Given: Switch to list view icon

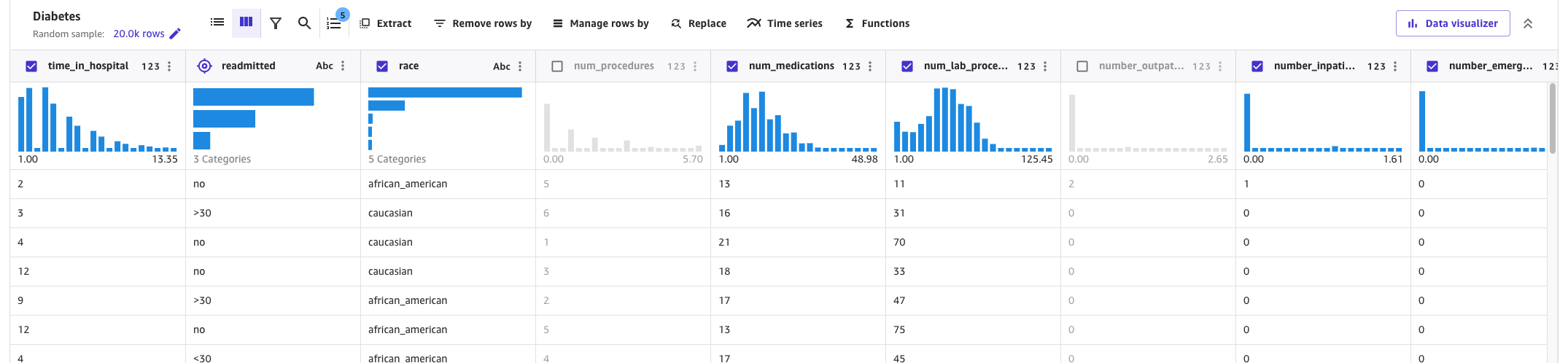Looking at the screenshot, I should (x=217, y=23).
